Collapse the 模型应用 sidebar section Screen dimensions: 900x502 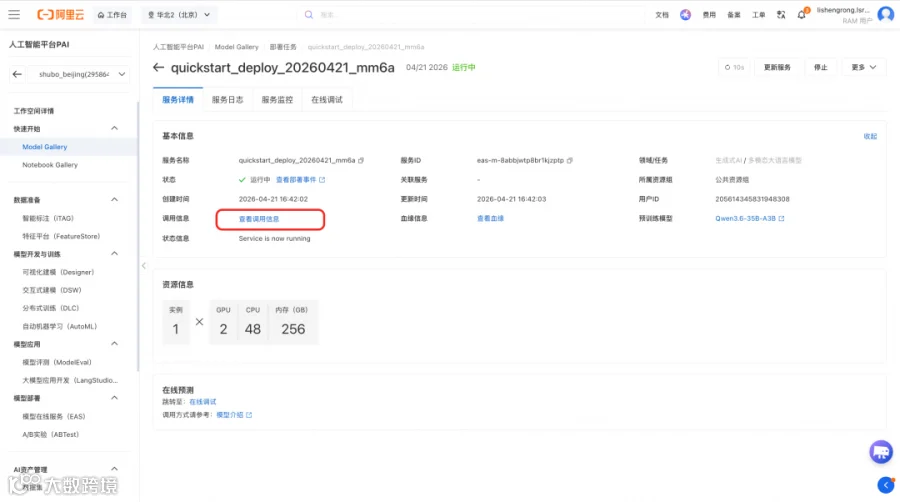(x=114, y=344)
